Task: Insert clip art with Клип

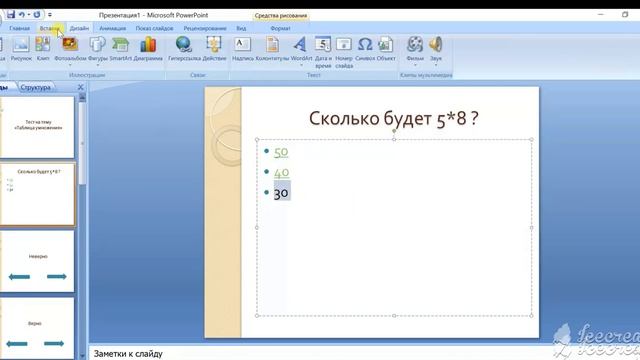Action: [x=43, y=49]
